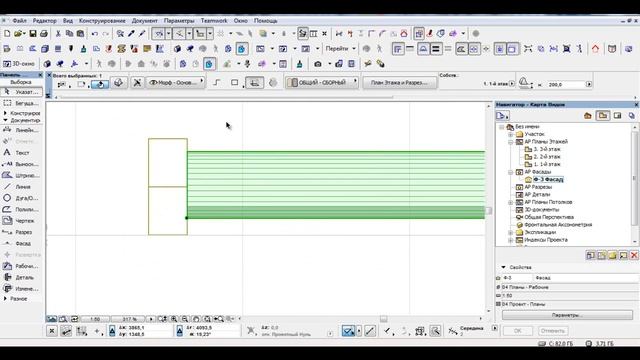Collapse the АР Фасады tree node
This screenshot has height=360, width=640.
click(x=510, y=172)
